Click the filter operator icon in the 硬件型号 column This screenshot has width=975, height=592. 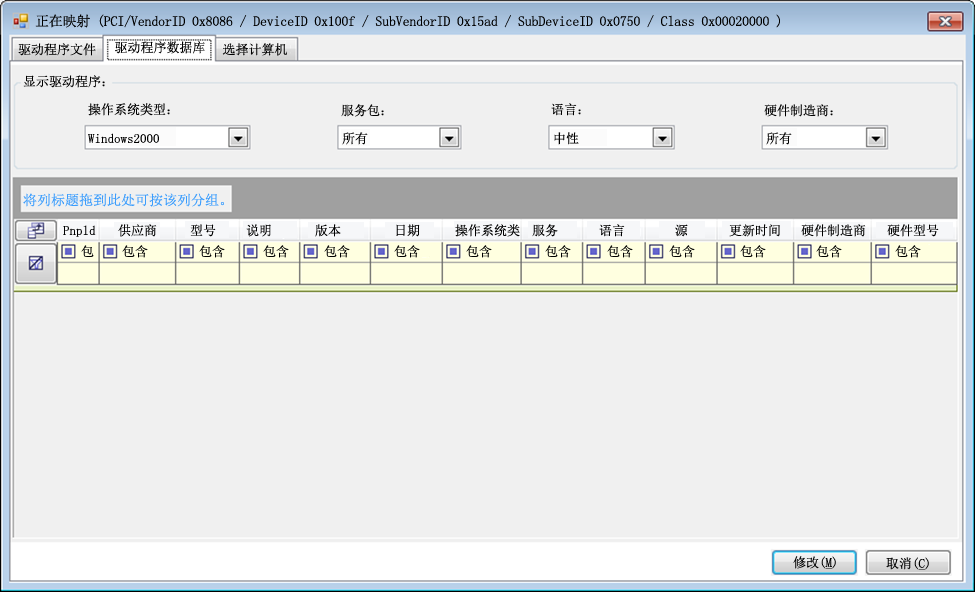pyautogui.click(x=883, y=252)
